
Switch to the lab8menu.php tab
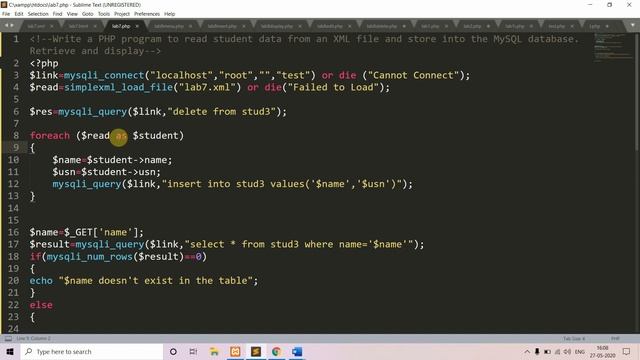(x=169, y=26)
